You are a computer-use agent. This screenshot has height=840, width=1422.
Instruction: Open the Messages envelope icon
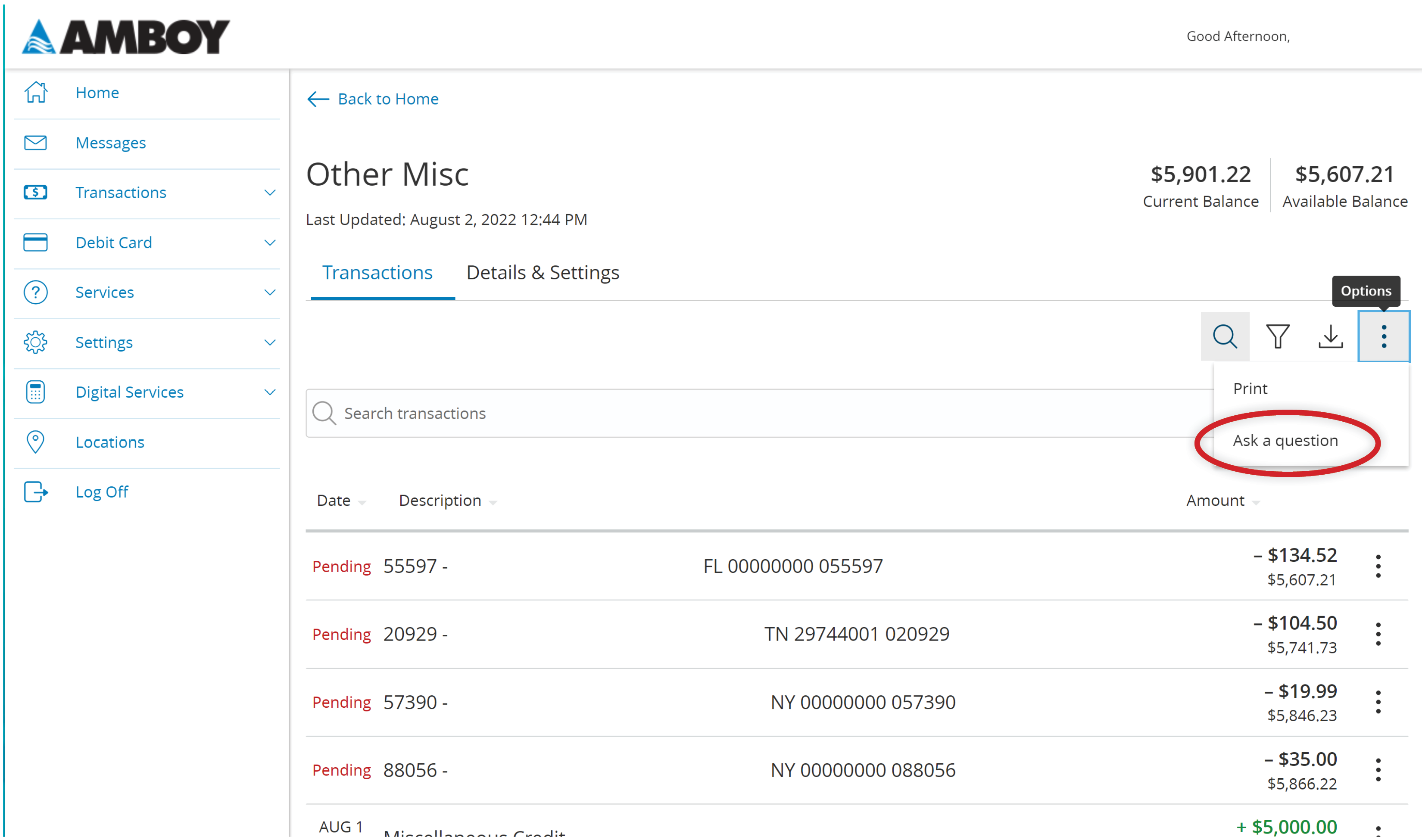pos(35,142)
